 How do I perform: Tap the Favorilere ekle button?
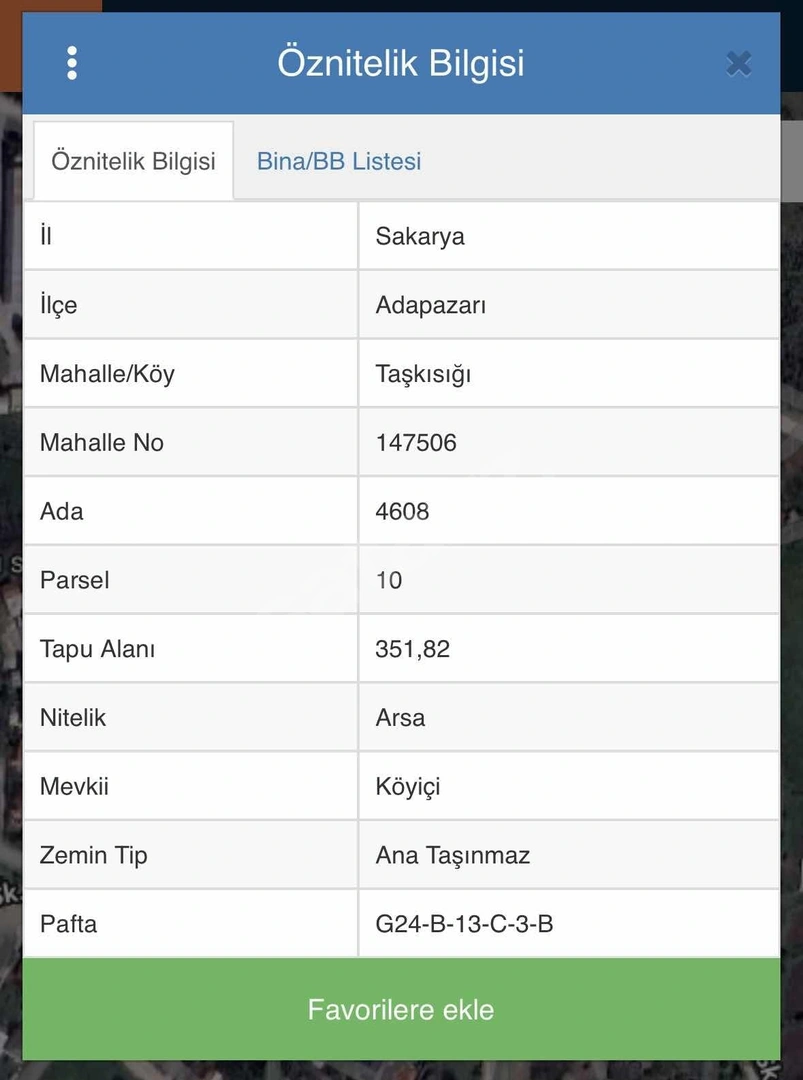pyautogui.click(x=402, y=1009)
